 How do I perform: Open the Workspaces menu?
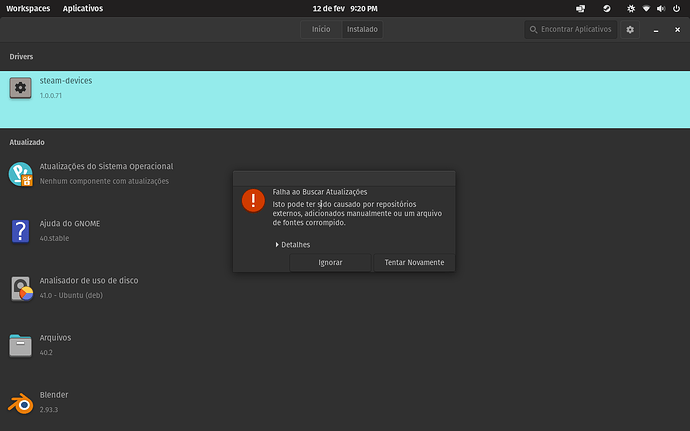(x=28, y=8)
